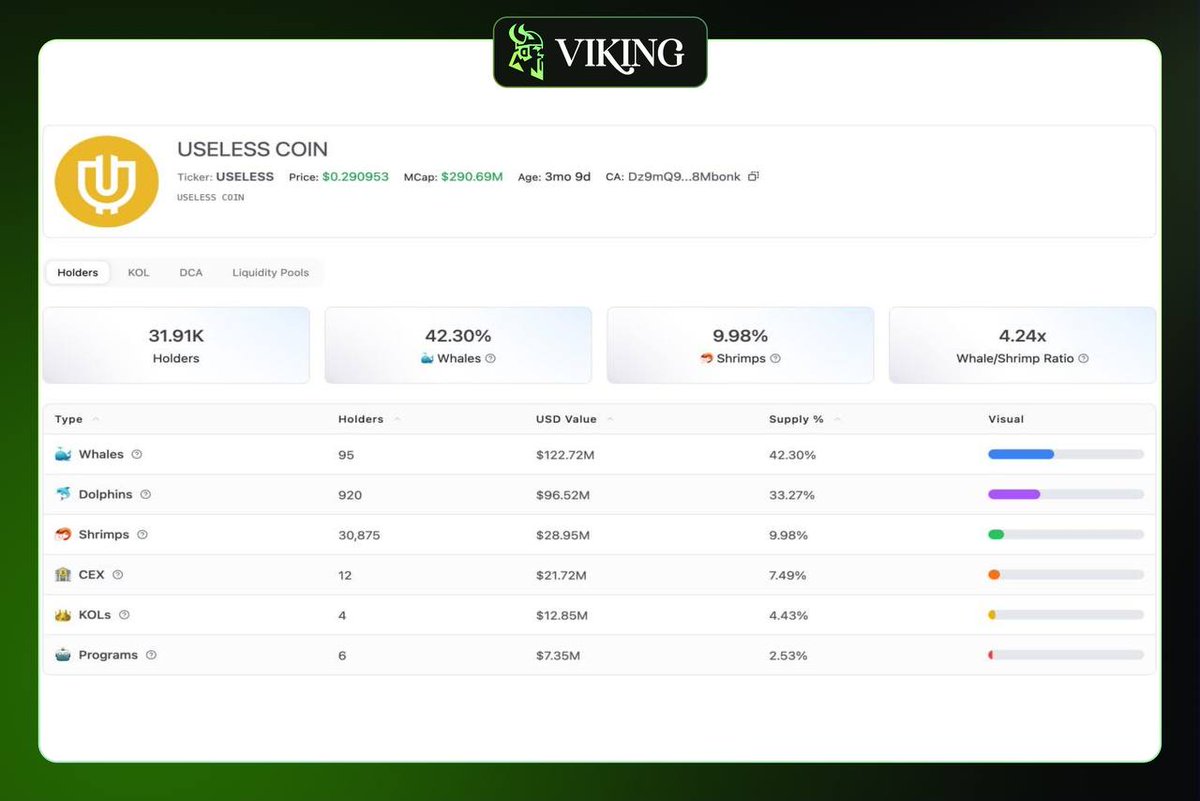The height and width of the screenshot is (801, 1200).
Task: Copy the contract address icon
Action: click(753, 176)
